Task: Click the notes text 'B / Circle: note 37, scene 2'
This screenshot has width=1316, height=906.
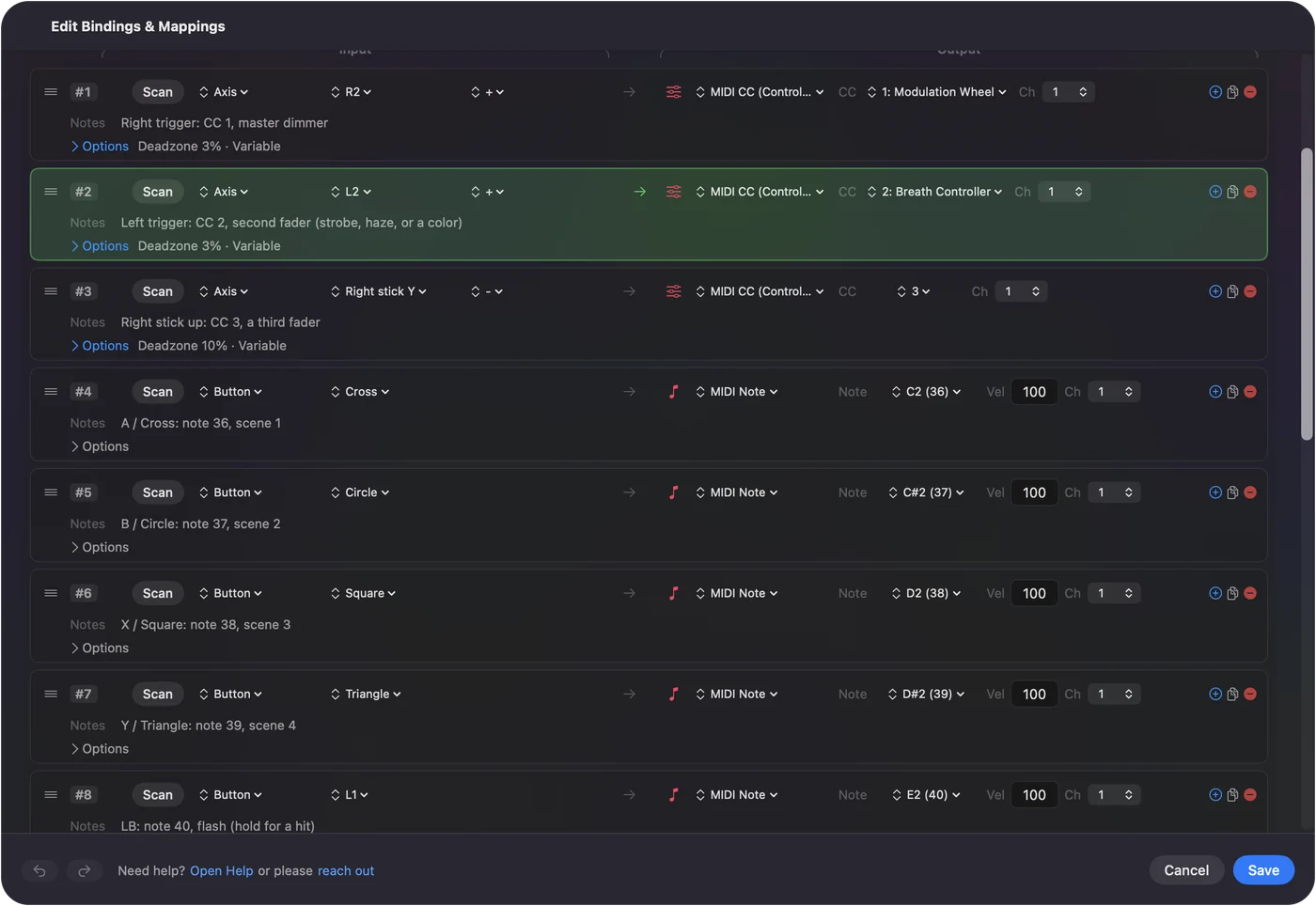Action: tap(201, 524)
